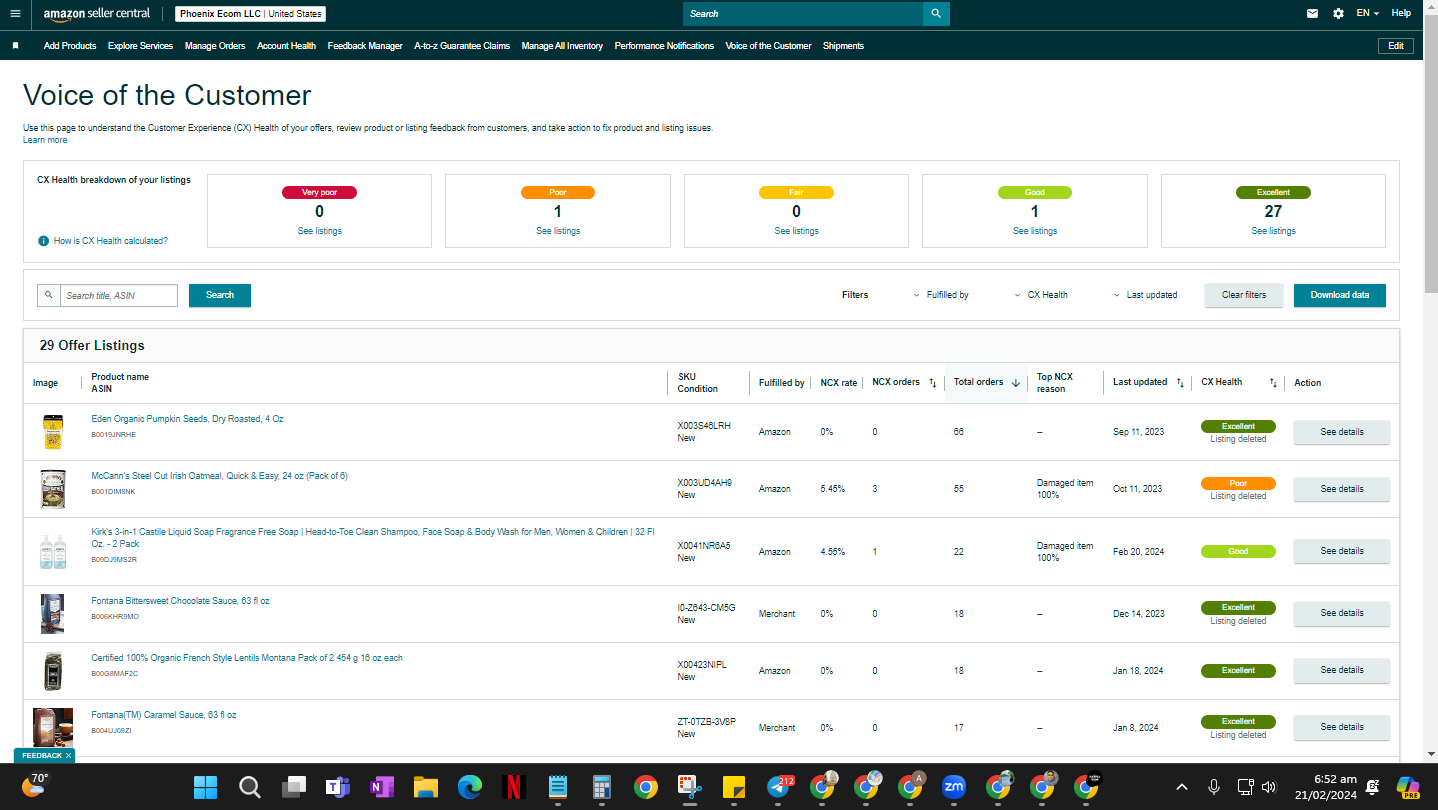1438x810 pixels.
Task: Click the Clear filters button
Action: click(1244, 295)
